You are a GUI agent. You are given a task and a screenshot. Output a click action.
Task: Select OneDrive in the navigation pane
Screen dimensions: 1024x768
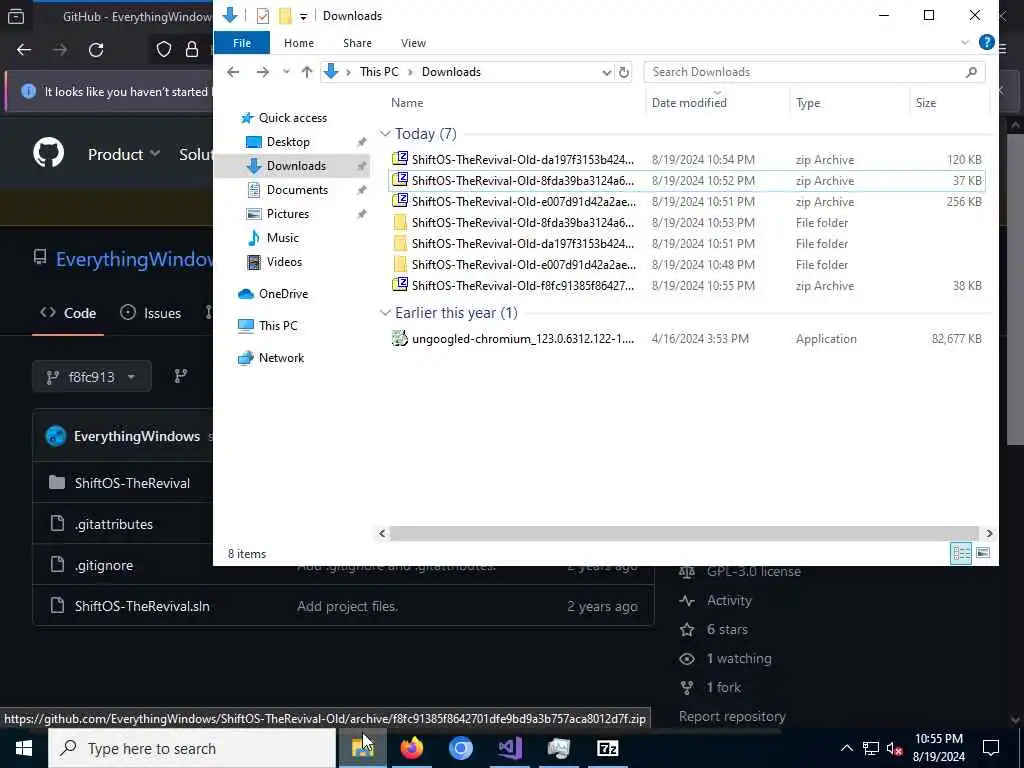point(283,294)
